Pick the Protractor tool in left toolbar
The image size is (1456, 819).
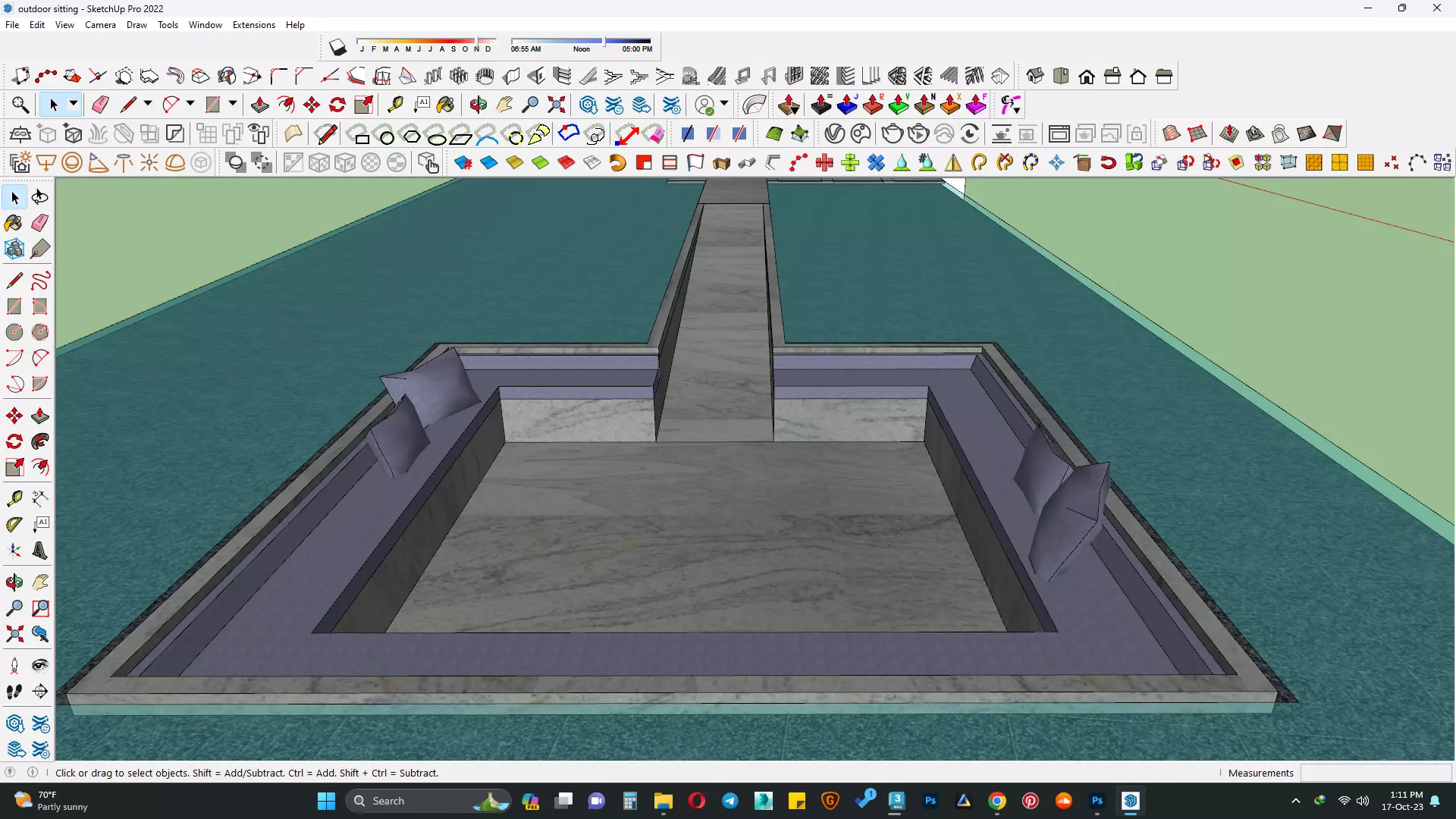click(x=14, y=524)
